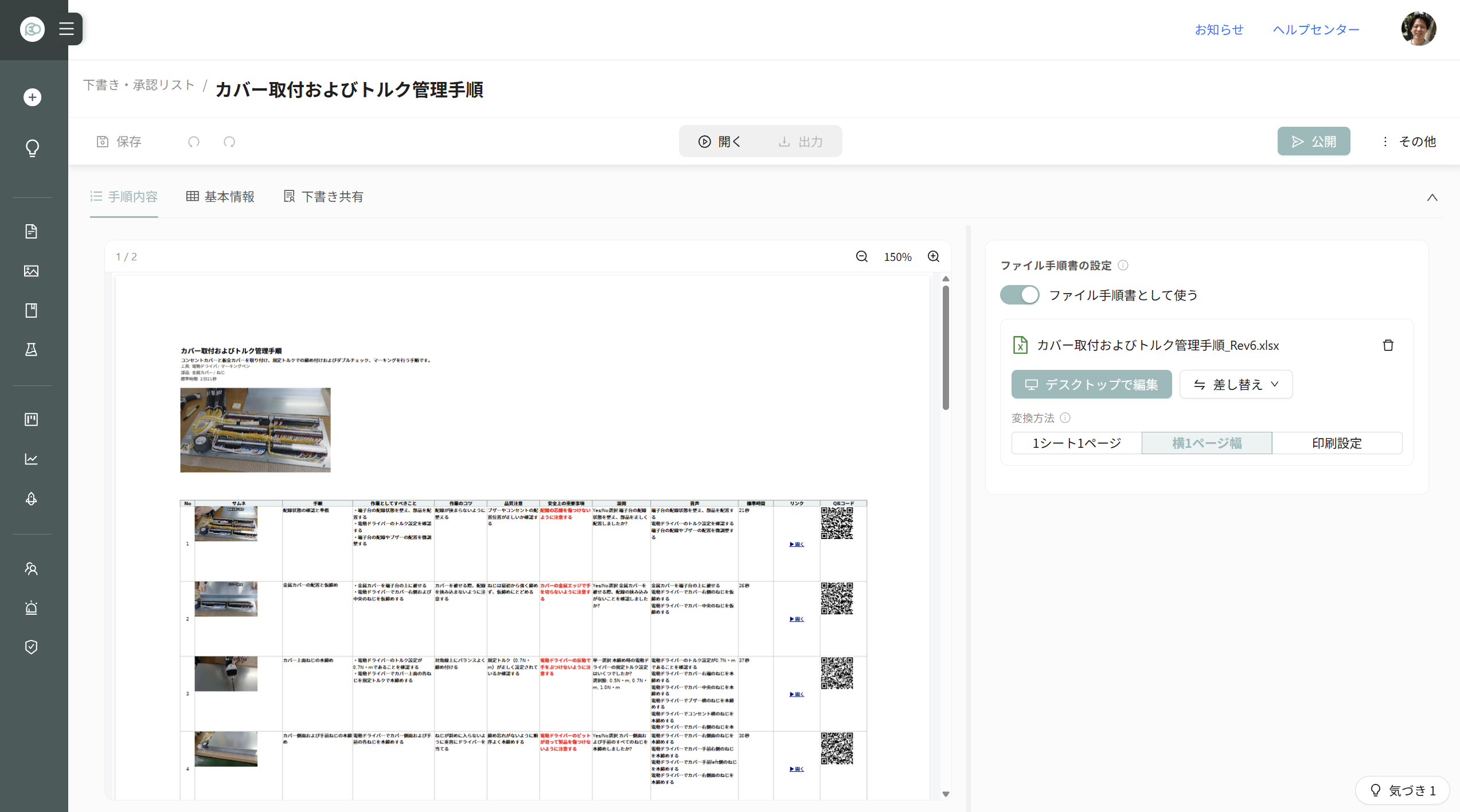Click the 1 / 2 page indicator
This screenshot has height=812, width=1460.
coord(126,257)
